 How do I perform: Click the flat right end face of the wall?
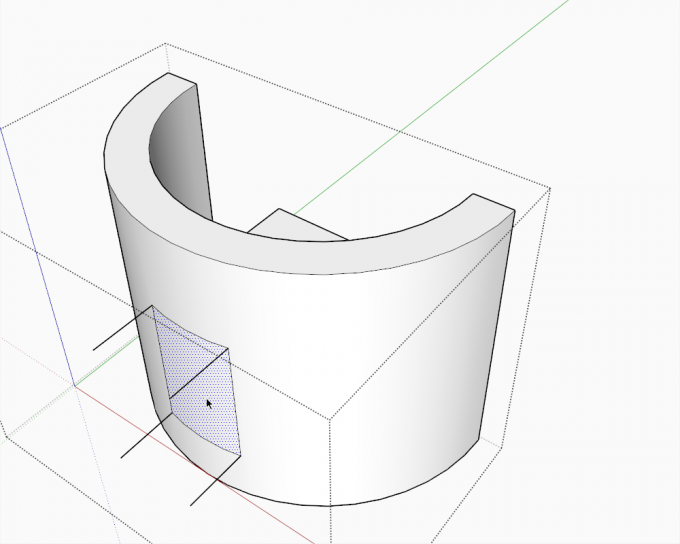(498, 330)
